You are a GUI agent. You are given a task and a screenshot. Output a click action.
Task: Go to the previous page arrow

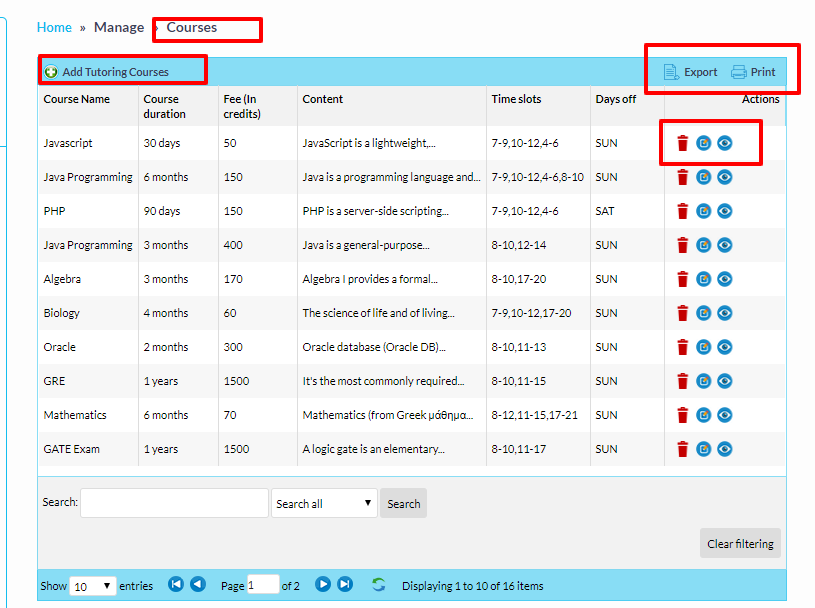pyautogui.click(x=198, y=585)
